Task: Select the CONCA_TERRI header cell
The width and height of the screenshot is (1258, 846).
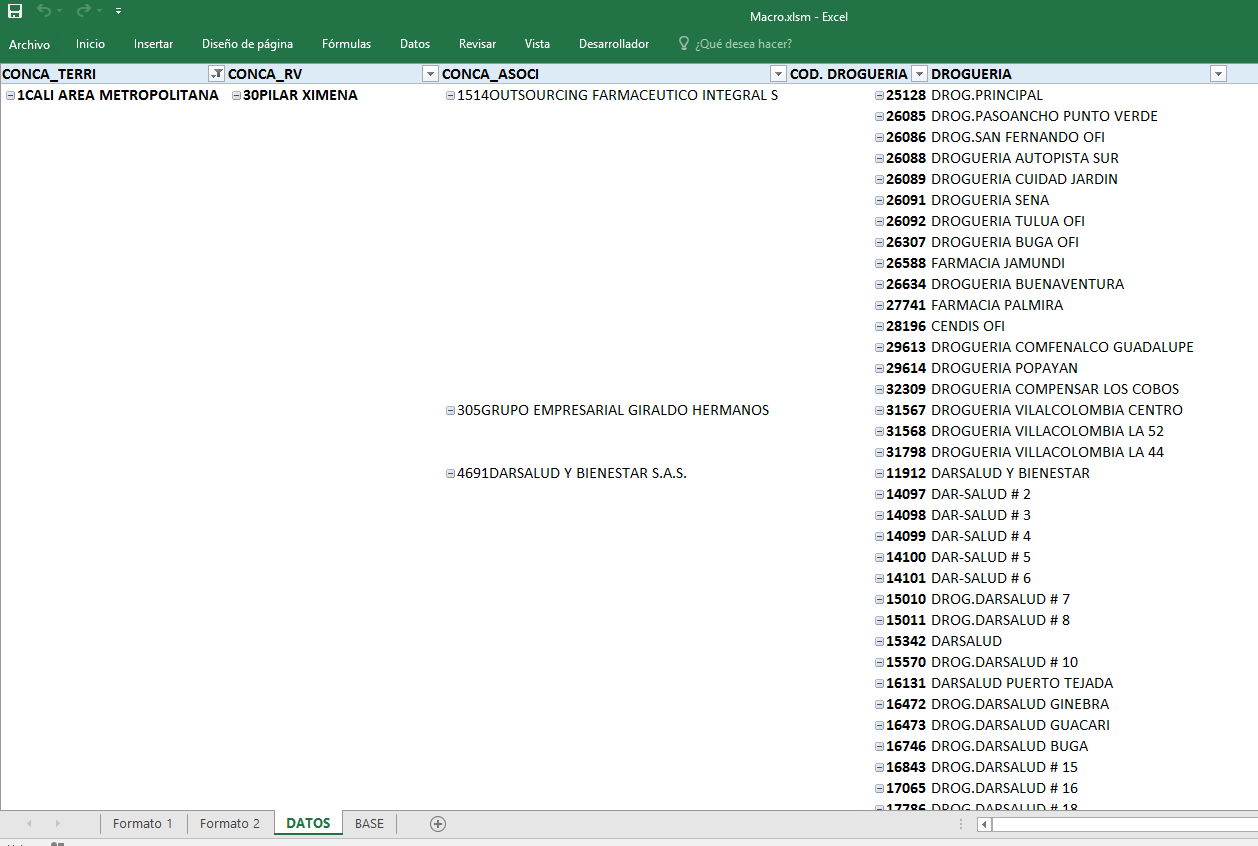Action: click(x=113, y=74)
